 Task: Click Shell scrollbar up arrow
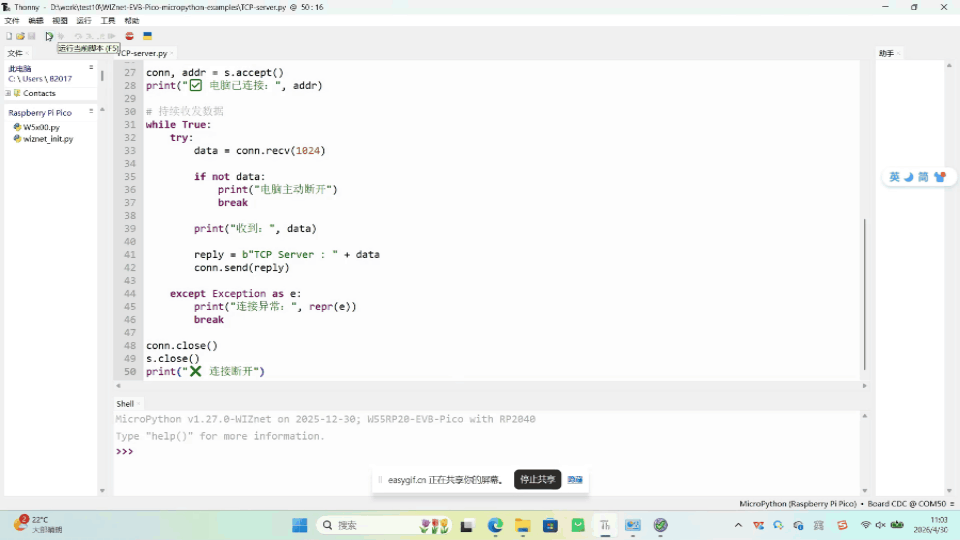864,416
